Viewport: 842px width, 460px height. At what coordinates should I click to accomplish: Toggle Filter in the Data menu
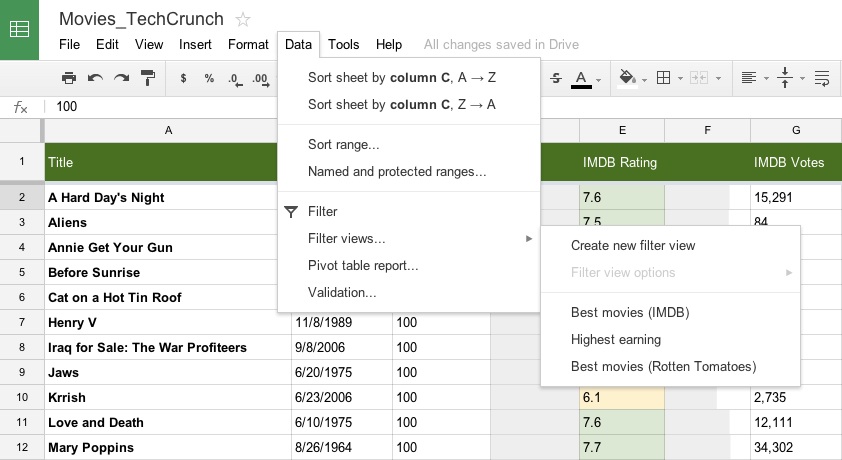[x=322, y=212]
